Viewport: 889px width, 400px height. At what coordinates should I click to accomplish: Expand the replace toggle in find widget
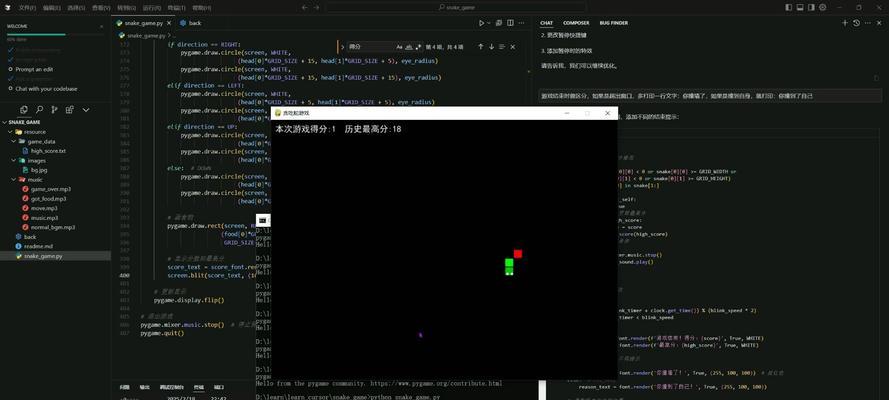tap(342, 46)
